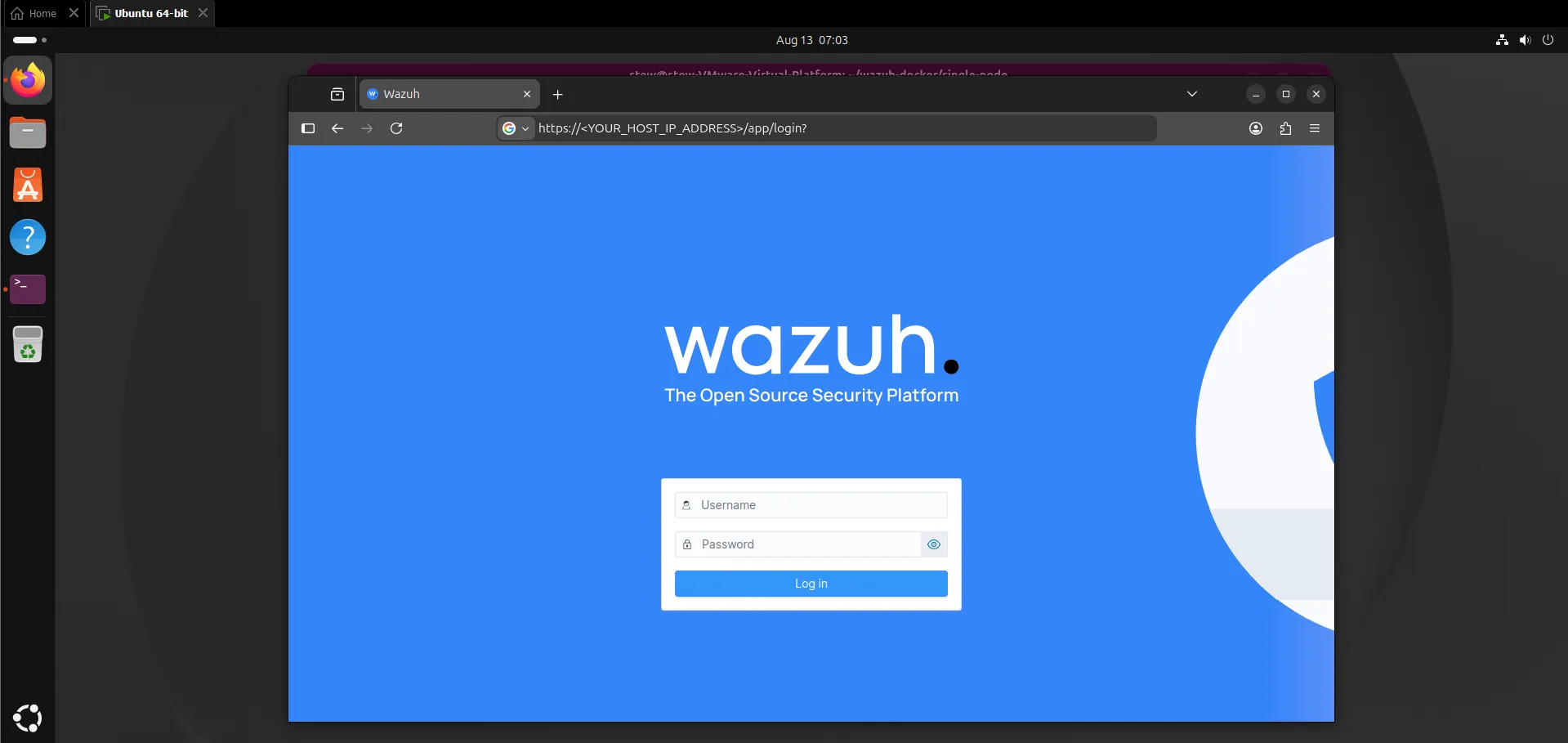Open the volume indicator in top bar
The height and width of the screenshot is (743, 1568).
(1525, 40)
